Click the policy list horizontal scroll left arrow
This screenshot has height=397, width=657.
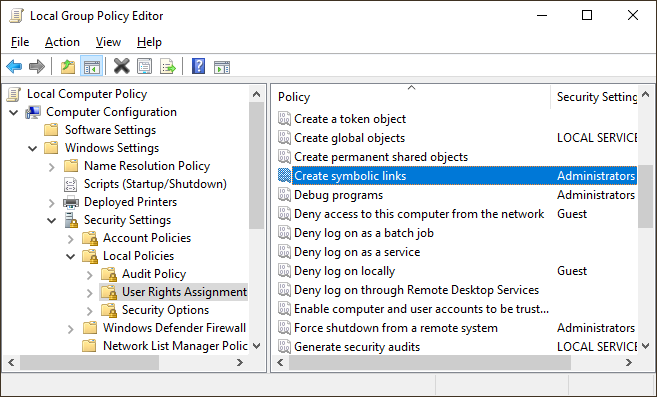pyautogui.click(x=280, y=363)
